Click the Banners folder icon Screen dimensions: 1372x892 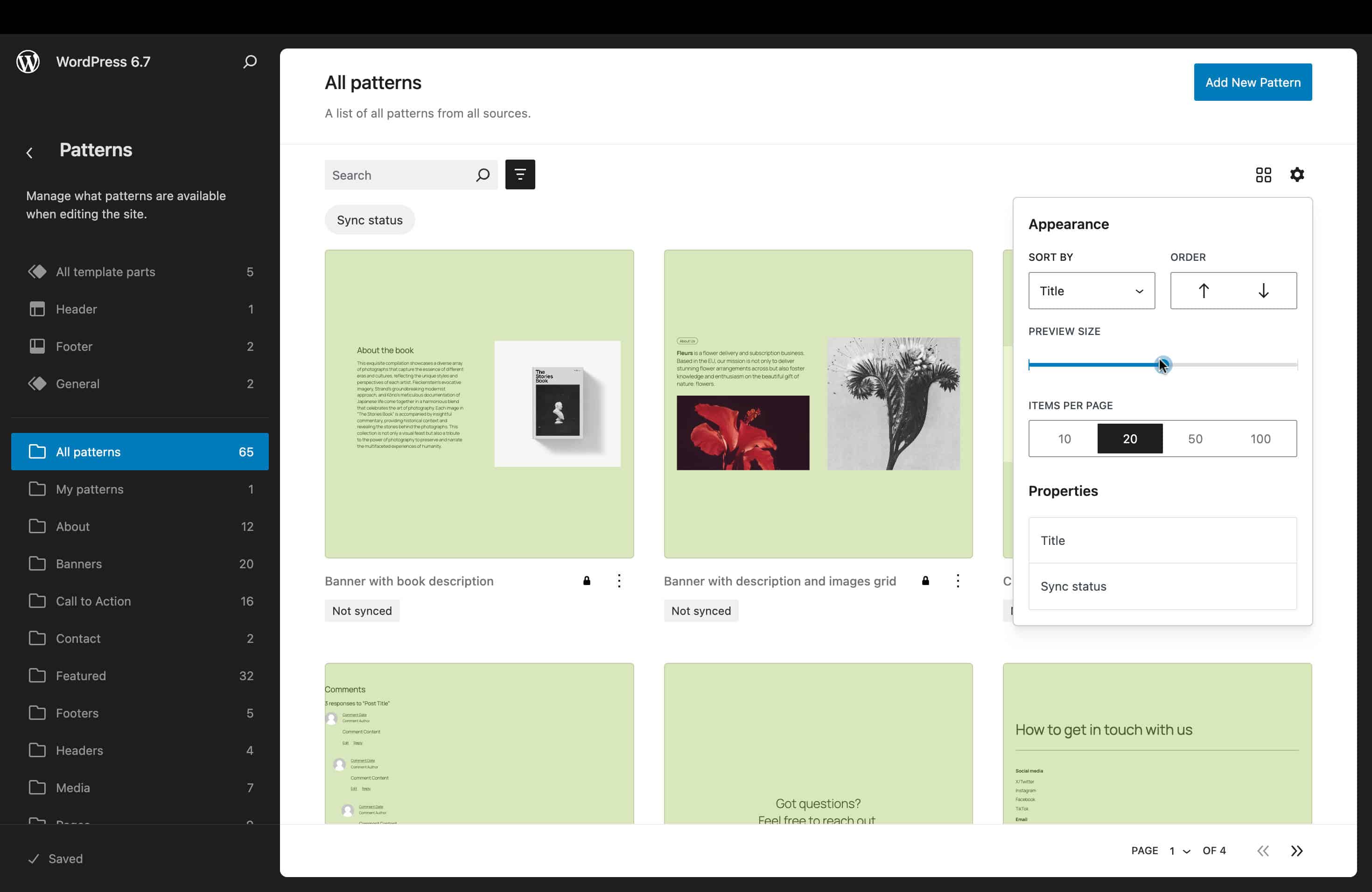(37, 564)
